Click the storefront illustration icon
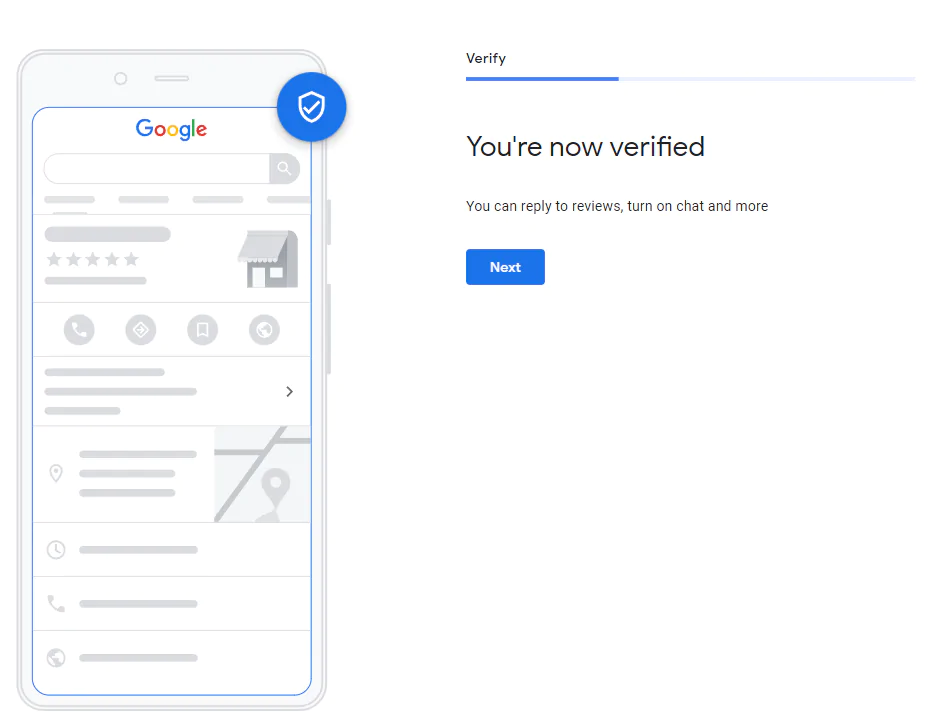The width and height of the screenshot is (929, 724). tap(268, 259)
